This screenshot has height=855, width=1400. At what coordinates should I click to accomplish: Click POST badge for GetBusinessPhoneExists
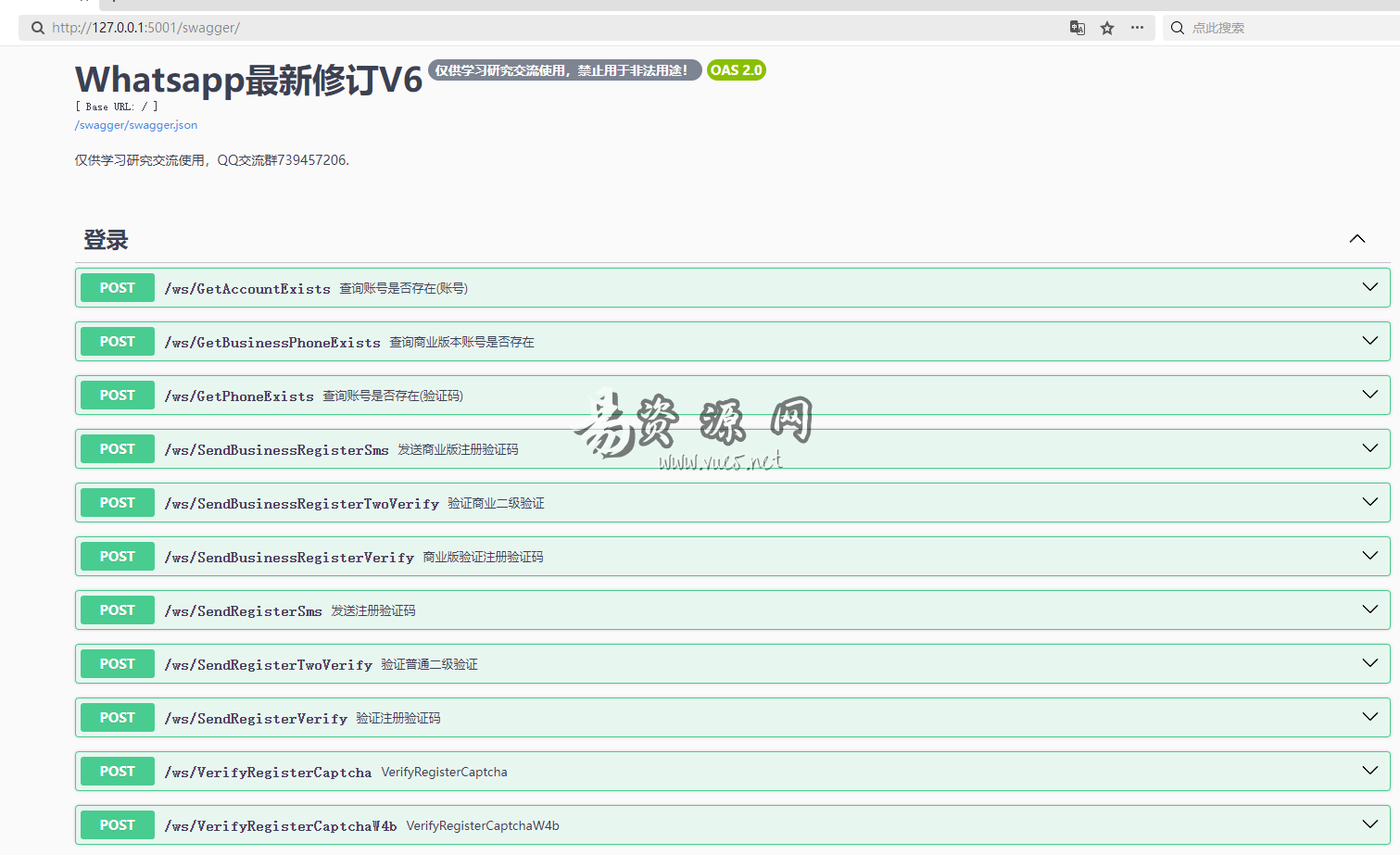[118, 342]
